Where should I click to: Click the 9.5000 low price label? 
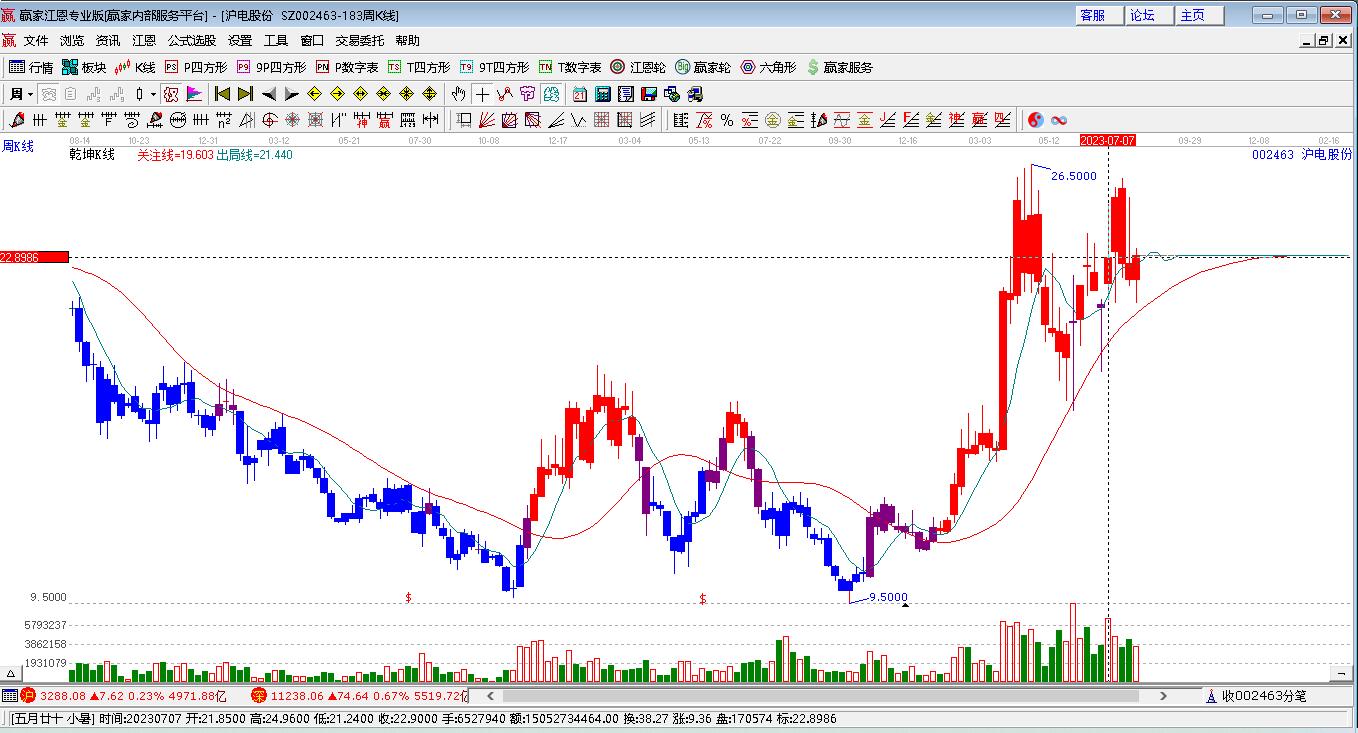point(888,597)
